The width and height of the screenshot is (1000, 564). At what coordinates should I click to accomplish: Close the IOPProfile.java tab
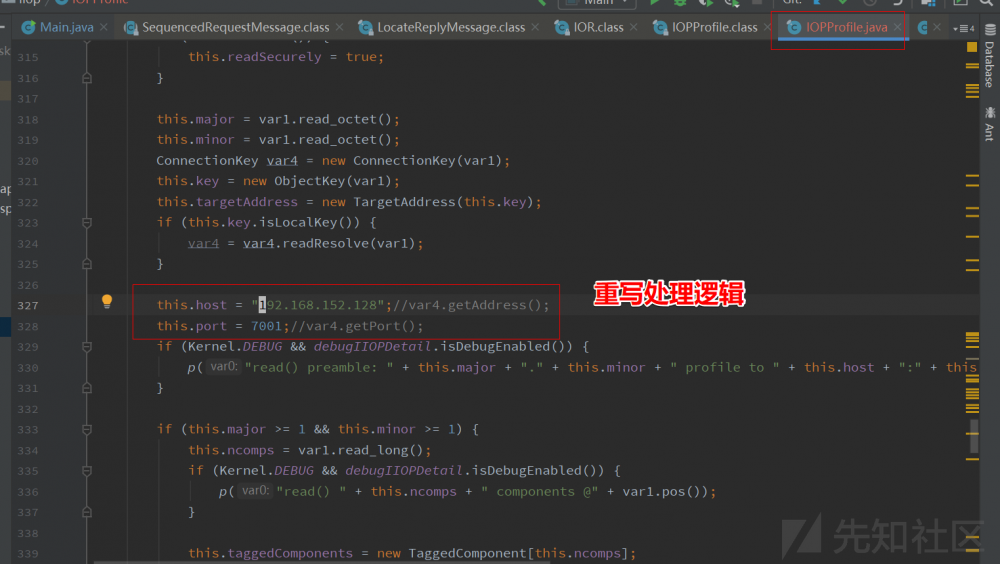click(897, 27)
